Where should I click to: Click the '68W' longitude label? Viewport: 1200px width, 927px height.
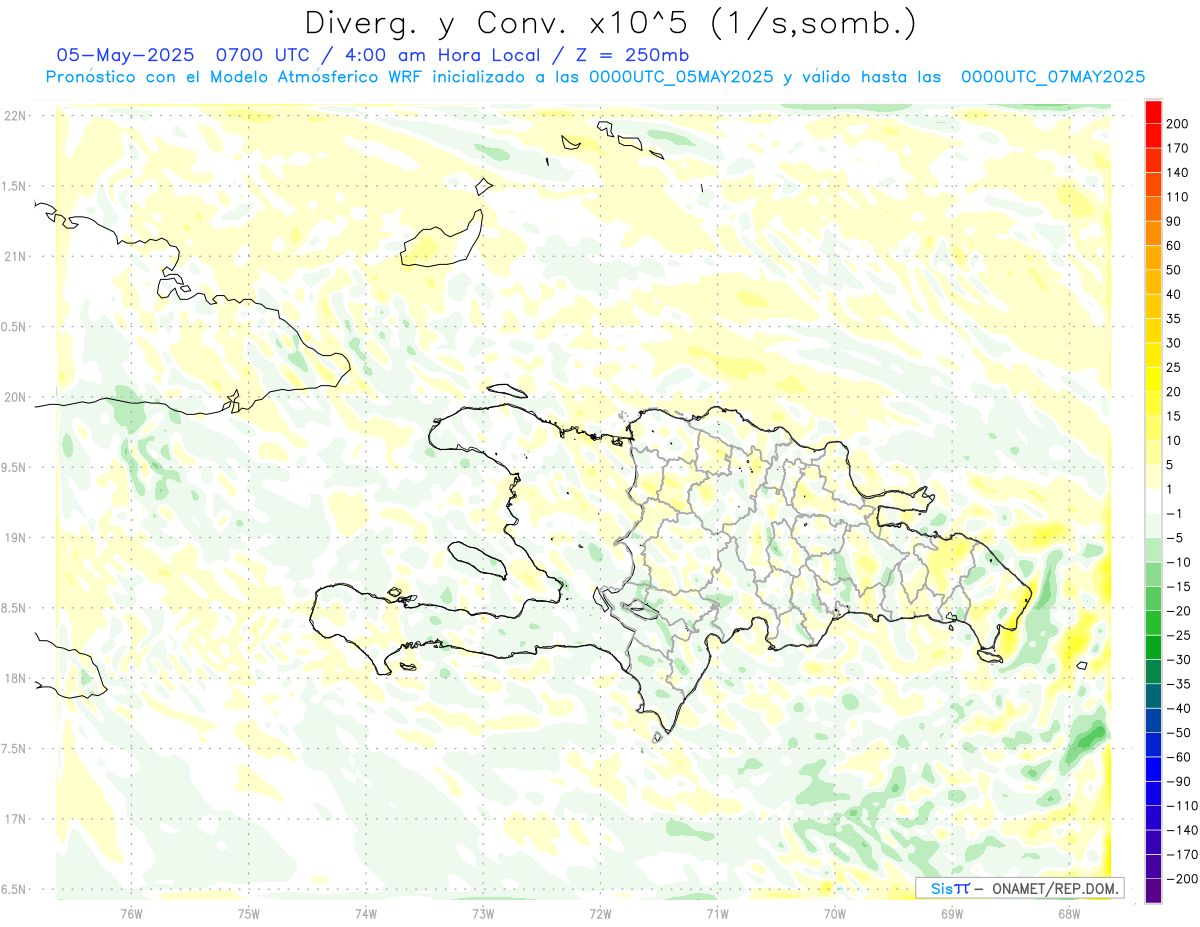1069,913
